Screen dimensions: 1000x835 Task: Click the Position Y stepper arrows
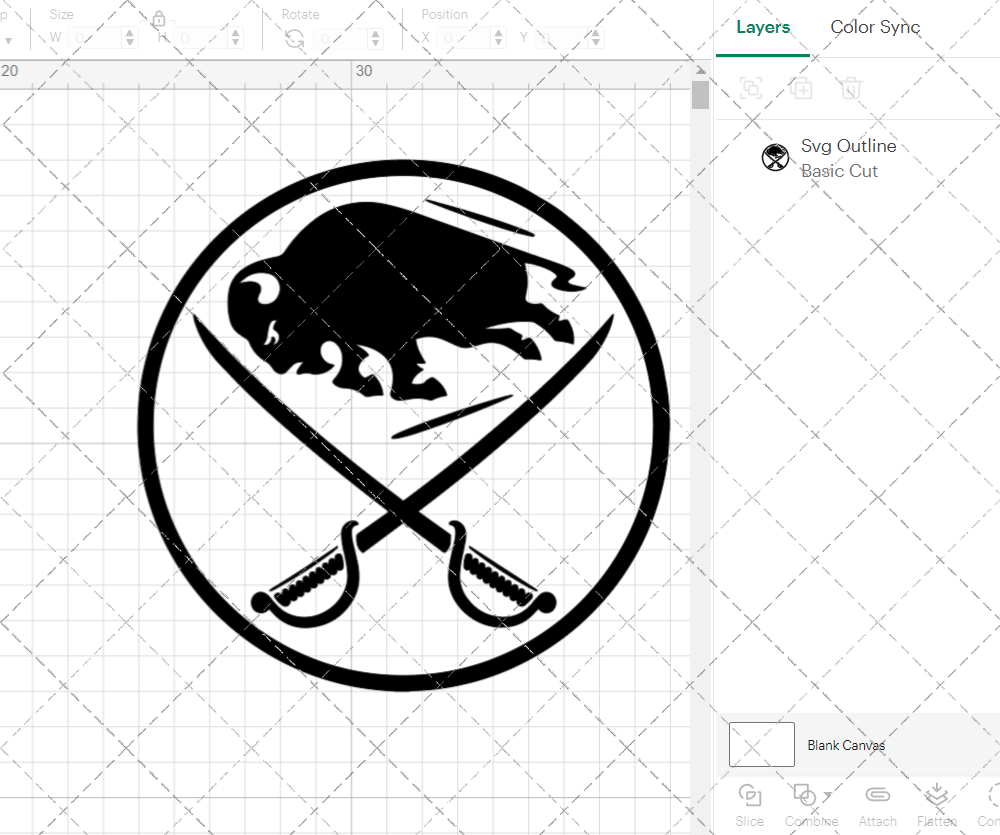click(x=596, y=38)
